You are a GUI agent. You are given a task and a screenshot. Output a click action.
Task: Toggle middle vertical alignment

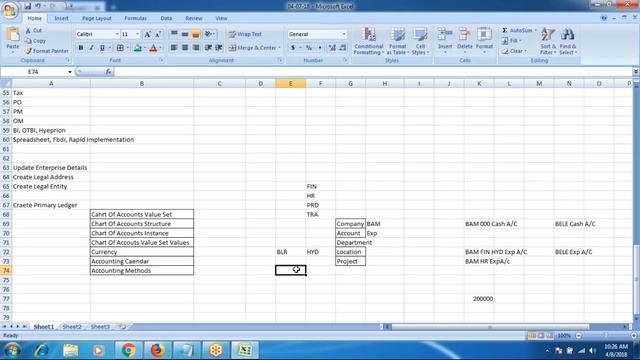pos(185,34)
